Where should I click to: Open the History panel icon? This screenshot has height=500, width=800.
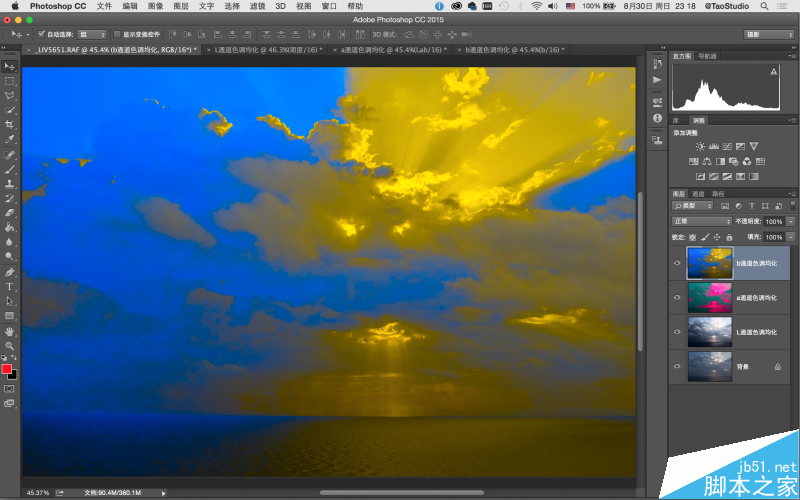pyautogui.click(x=657, y=64)
